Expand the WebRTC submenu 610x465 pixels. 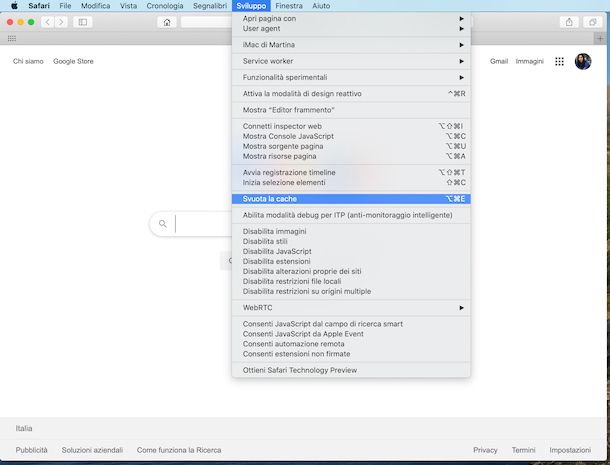point(351,308)
